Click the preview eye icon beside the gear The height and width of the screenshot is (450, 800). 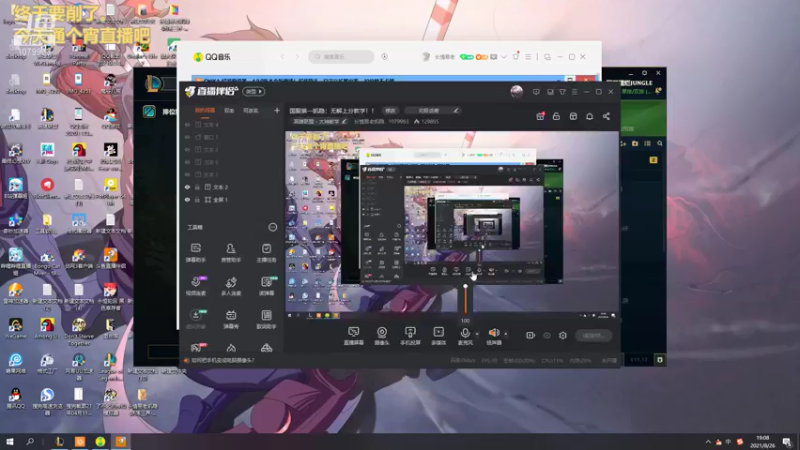(547, 335)
